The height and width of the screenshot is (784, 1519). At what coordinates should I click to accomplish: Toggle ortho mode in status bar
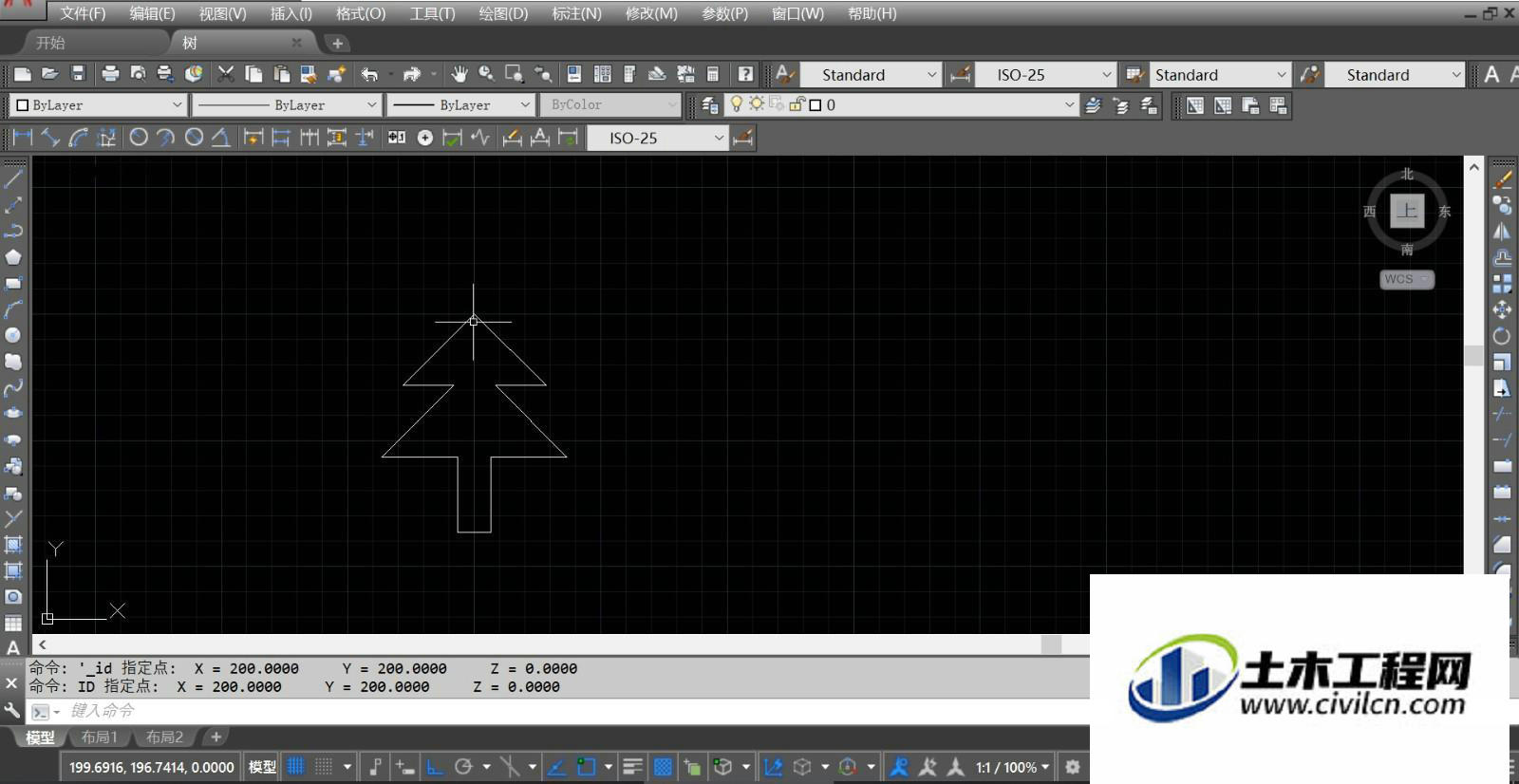435,767
